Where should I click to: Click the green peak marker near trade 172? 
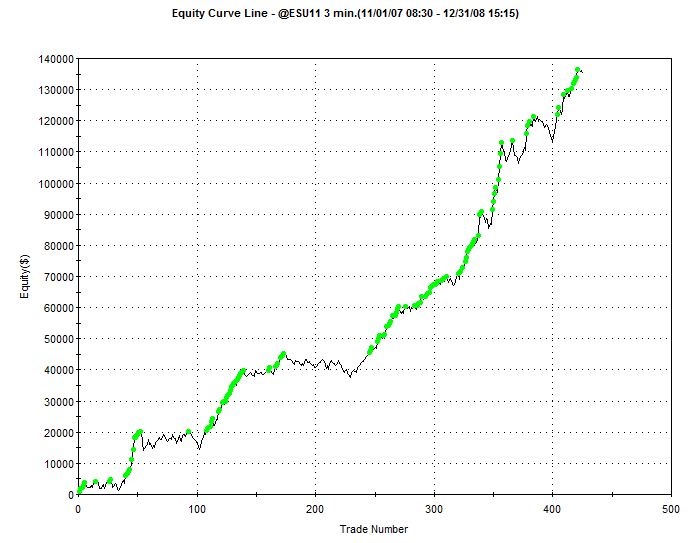click(283, 354)
